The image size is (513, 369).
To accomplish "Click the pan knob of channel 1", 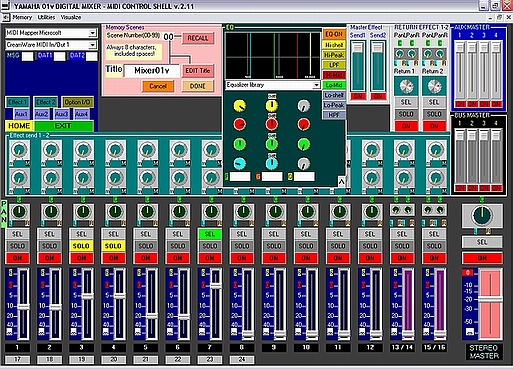I will [19, 211].
